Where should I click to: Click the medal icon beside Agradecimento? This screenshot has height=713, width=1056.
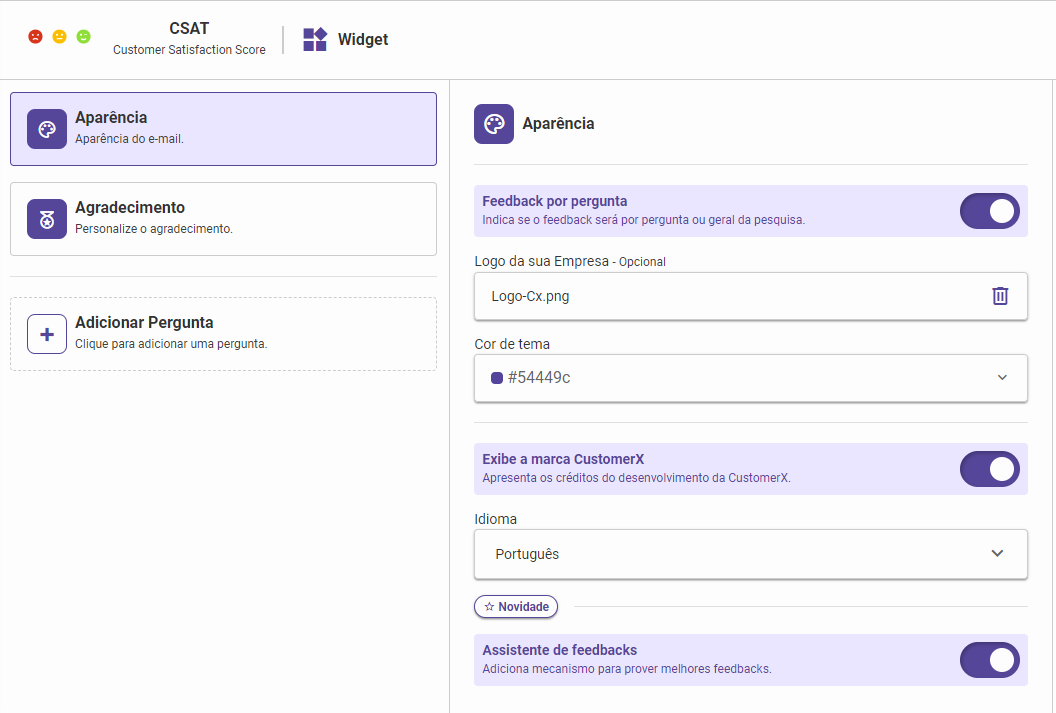(x=47, y=219)
